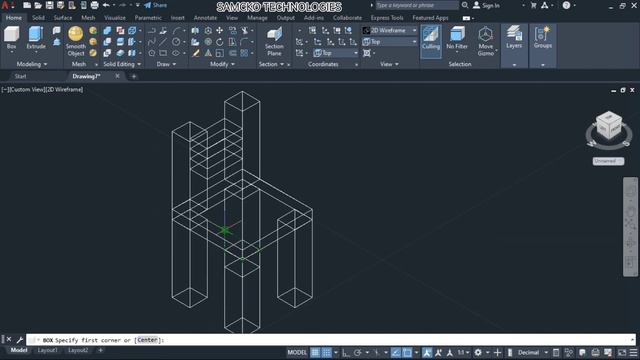
Task: Click the Sign In button
Action: click(486, 5)
